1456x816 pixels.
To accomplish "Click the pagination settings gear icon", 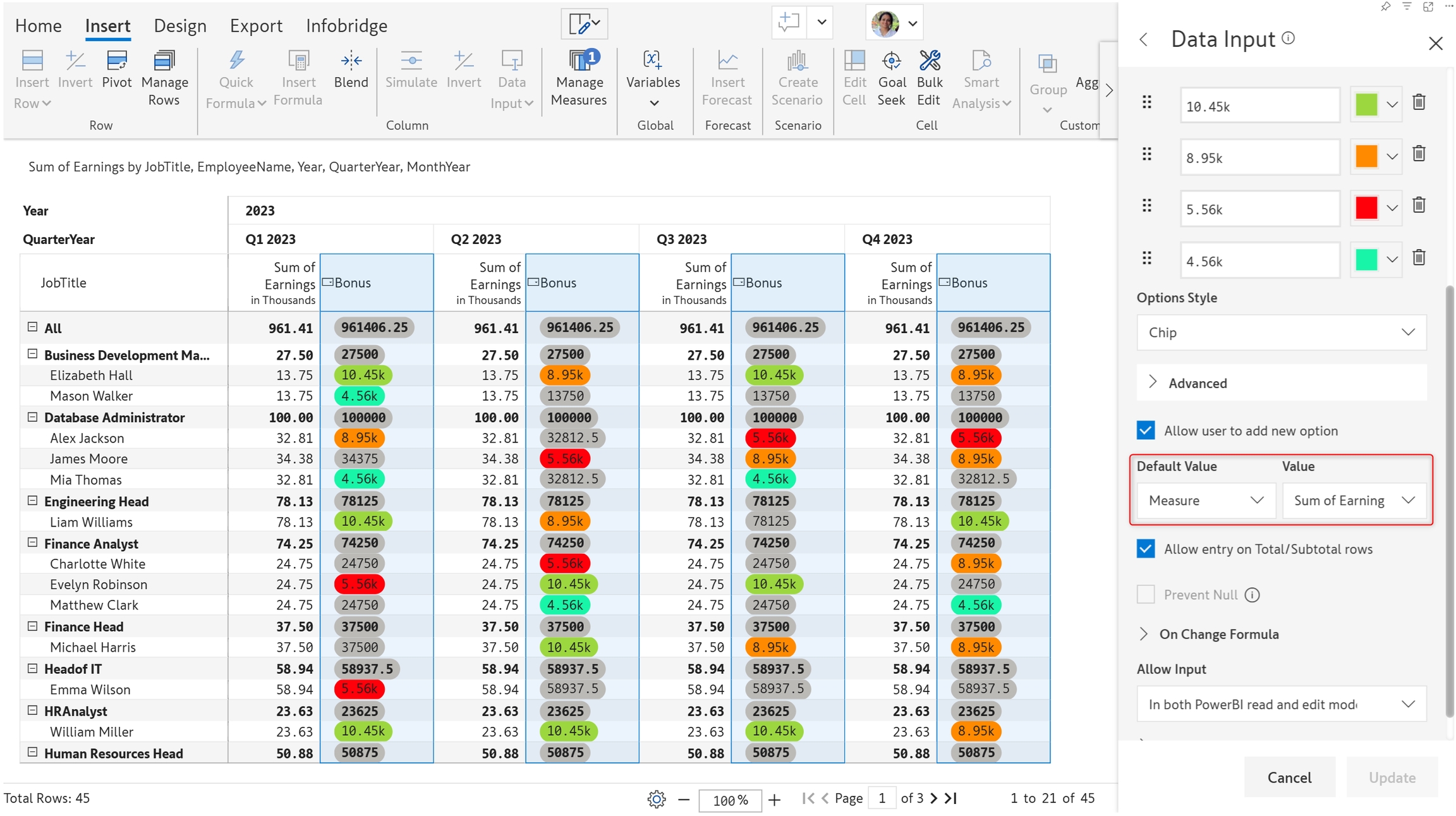I will (x=657, y=799).
